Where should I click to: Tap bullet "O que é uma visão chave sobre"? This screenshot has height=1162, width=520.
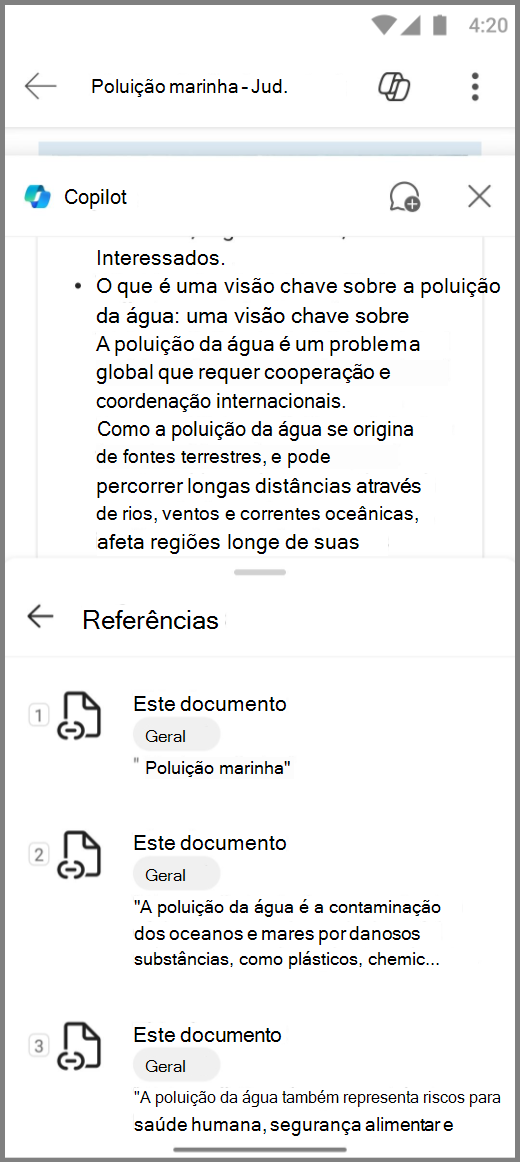point(299,286)
